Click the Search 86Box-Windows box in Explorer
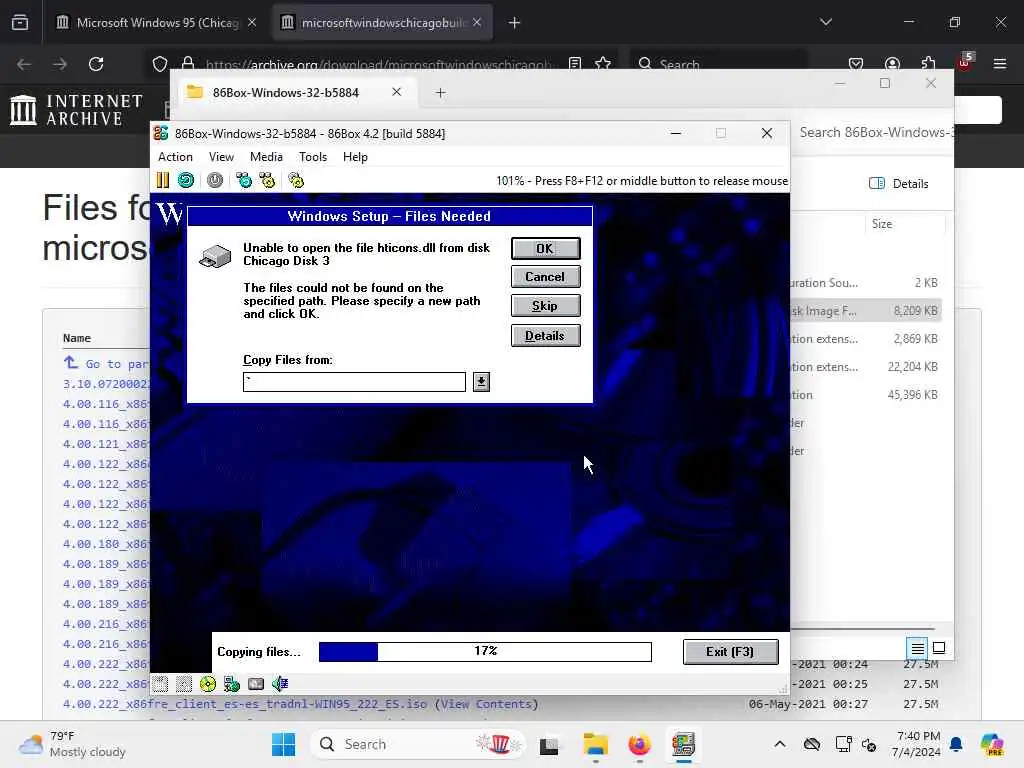The width and height of the screenshot is (1024, 768). coord(874,133)
